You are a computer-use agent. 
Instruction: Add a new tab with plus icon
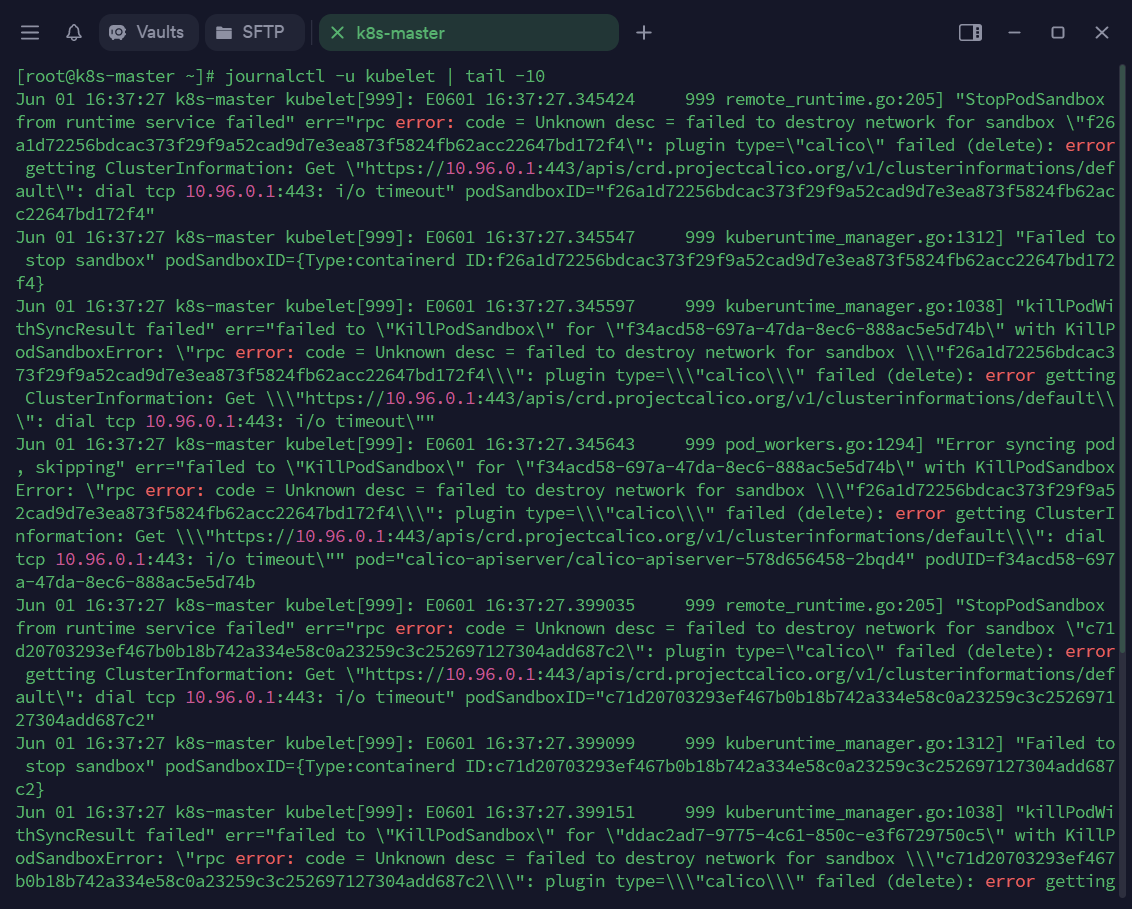click(x=644, y=32)
